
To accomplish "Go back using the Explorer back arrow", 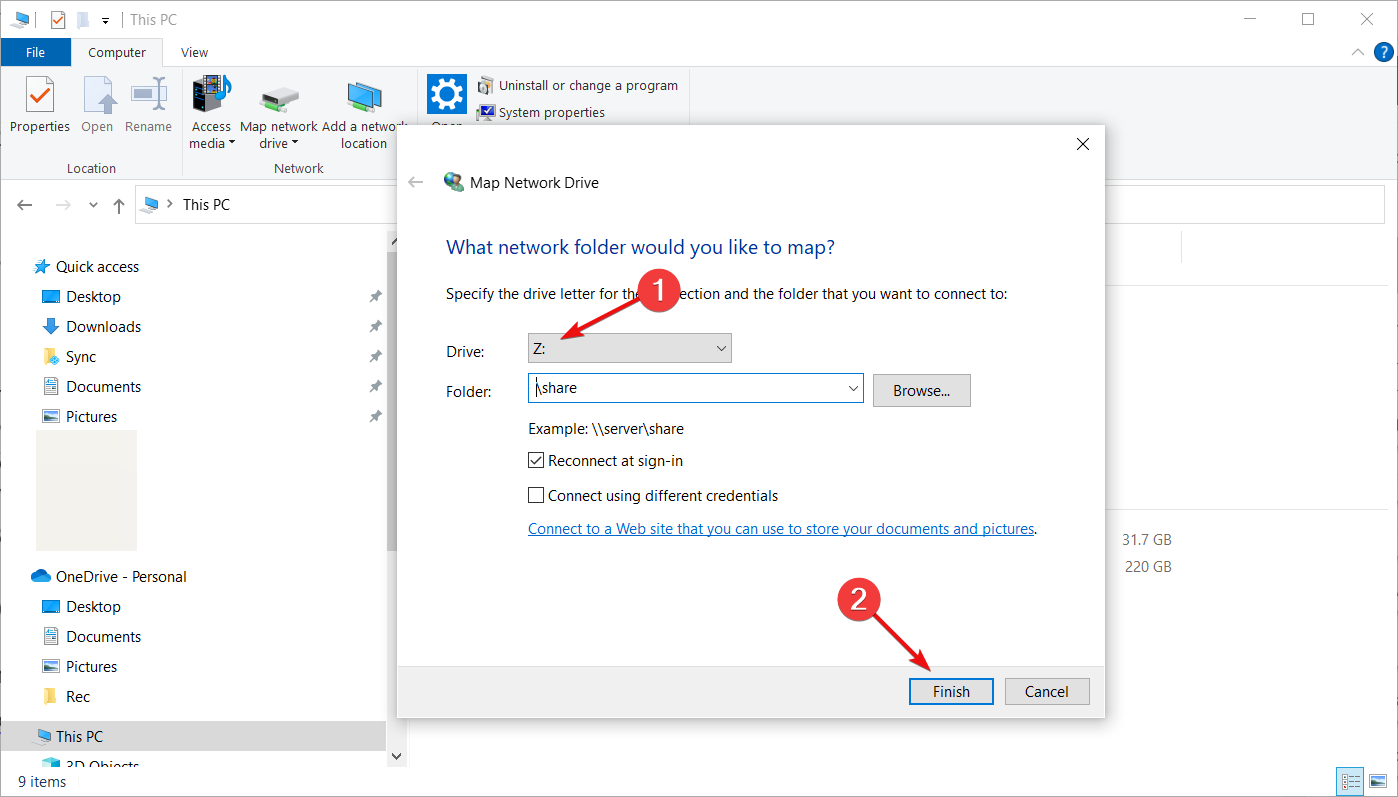I will 25,205.
